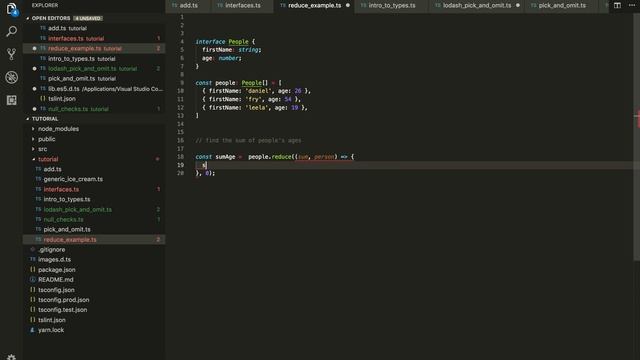Click line number 16 in the gutter
The image size is (640, 360).
pyautogui.click(x=180, y=140)
